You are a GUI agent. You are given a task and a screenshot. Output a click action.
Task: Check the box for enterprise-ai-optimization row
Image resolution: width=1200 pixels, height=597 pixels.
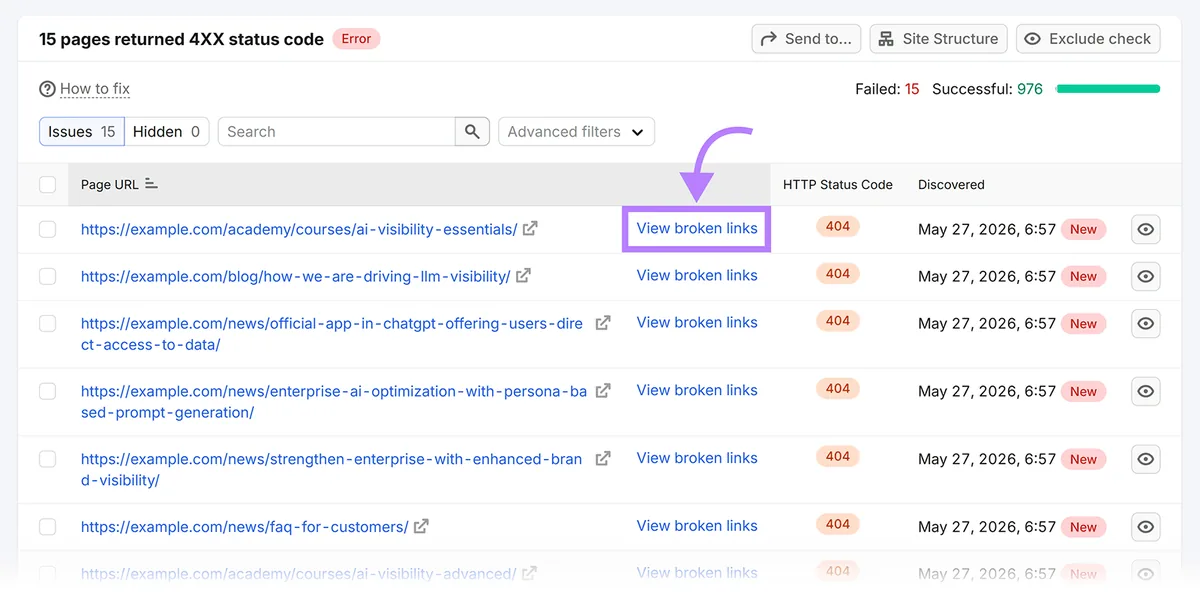(47, 392)
